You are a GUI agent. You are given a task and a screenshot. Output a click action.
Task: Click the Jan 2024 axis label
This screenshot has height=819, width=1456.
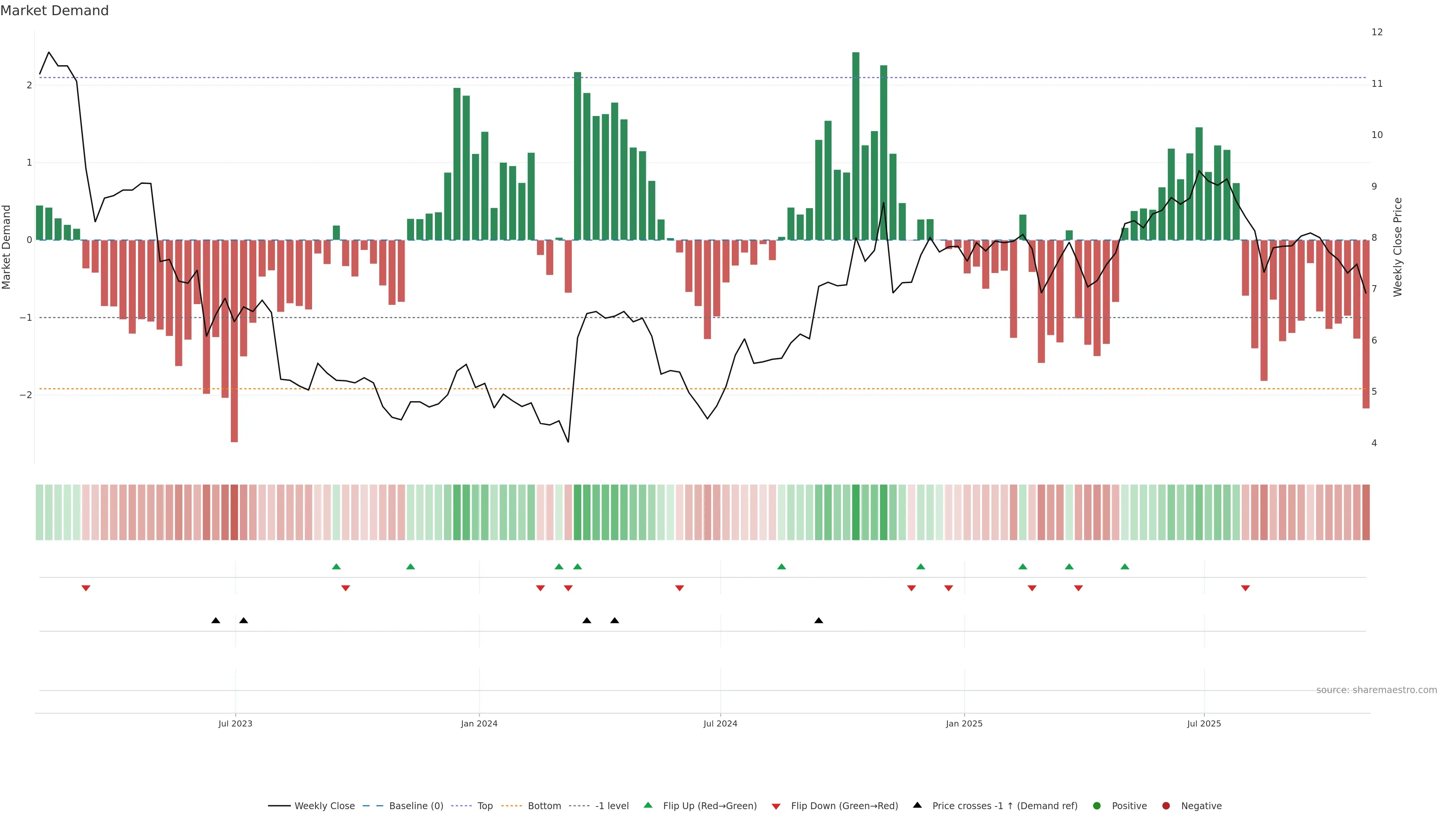tap(479, 723)
